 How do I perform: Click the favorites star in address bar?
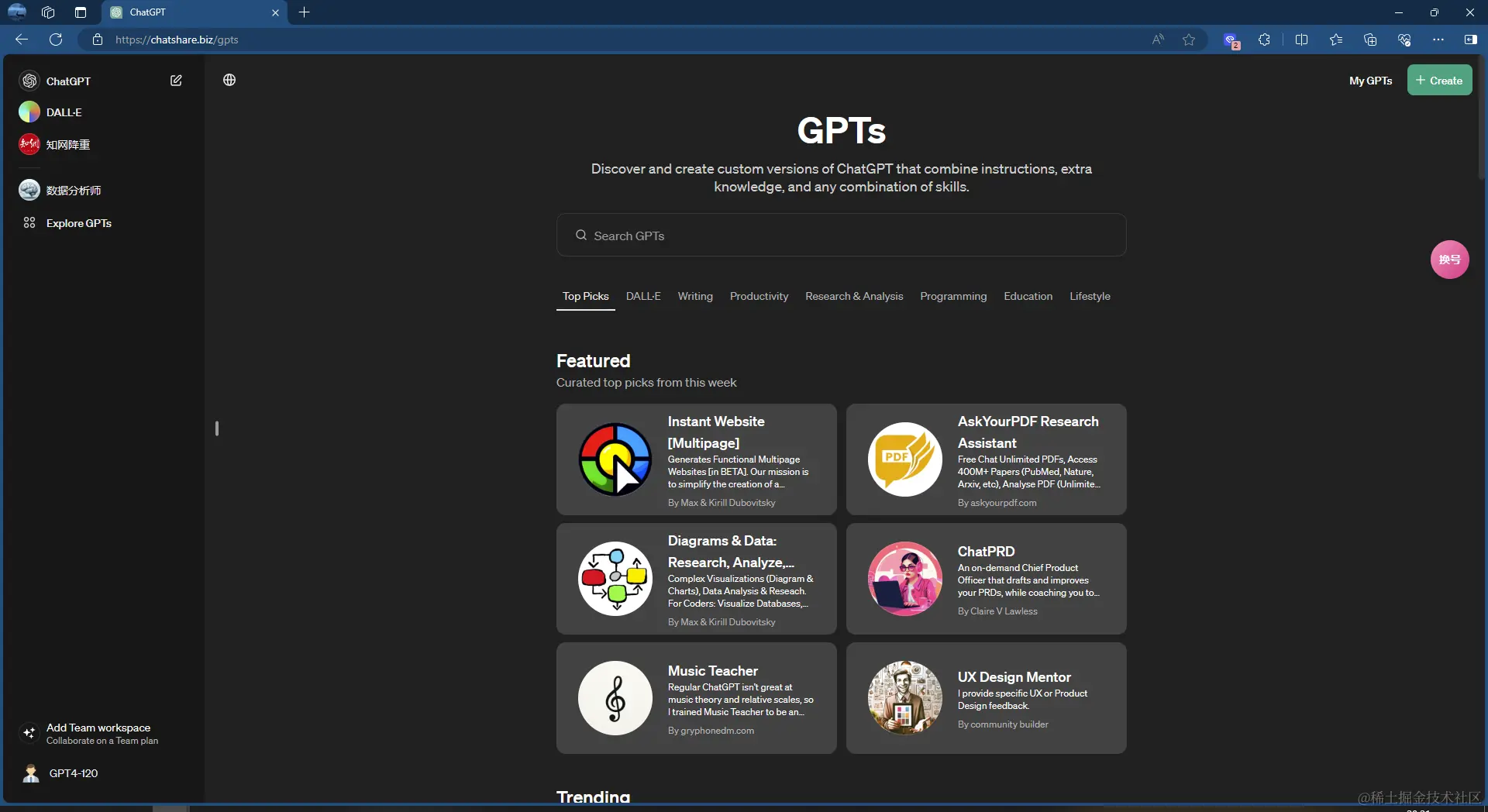pos(1189,40)
